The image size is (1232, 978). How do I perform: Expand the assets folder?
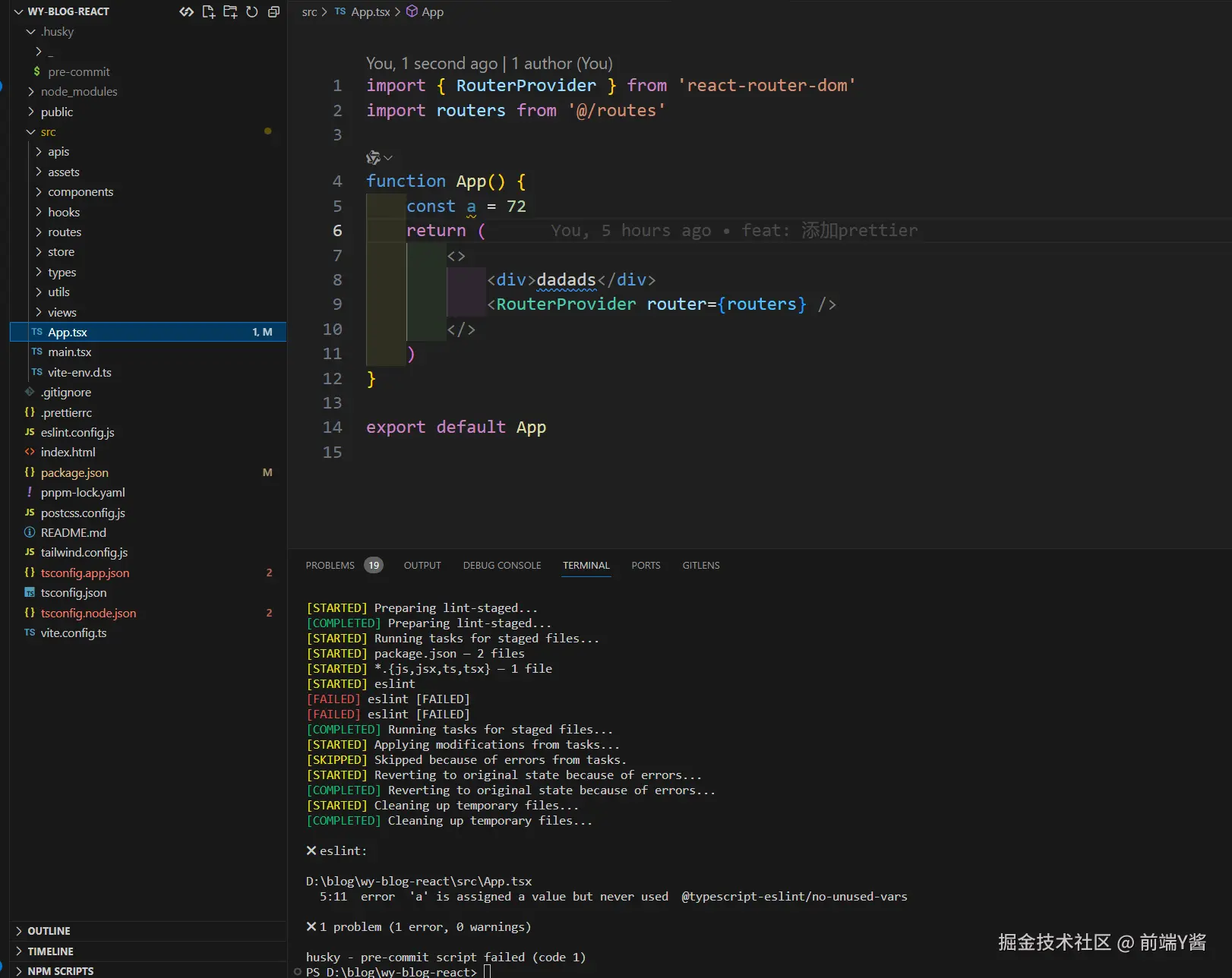pyautogui.click(x=39, y=172)
